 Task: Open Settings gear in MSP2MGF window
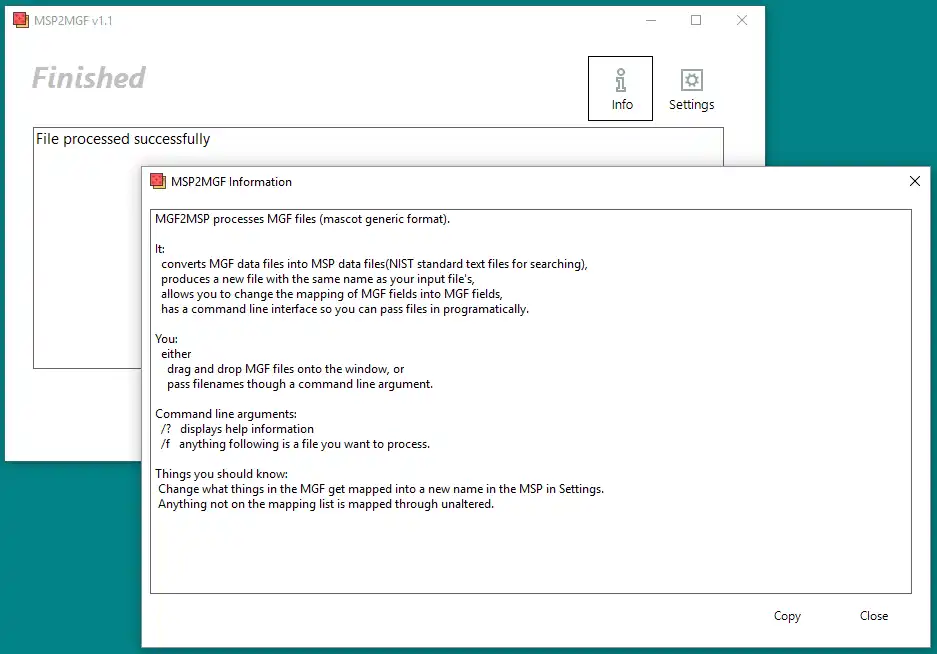[x=691, y=88]
